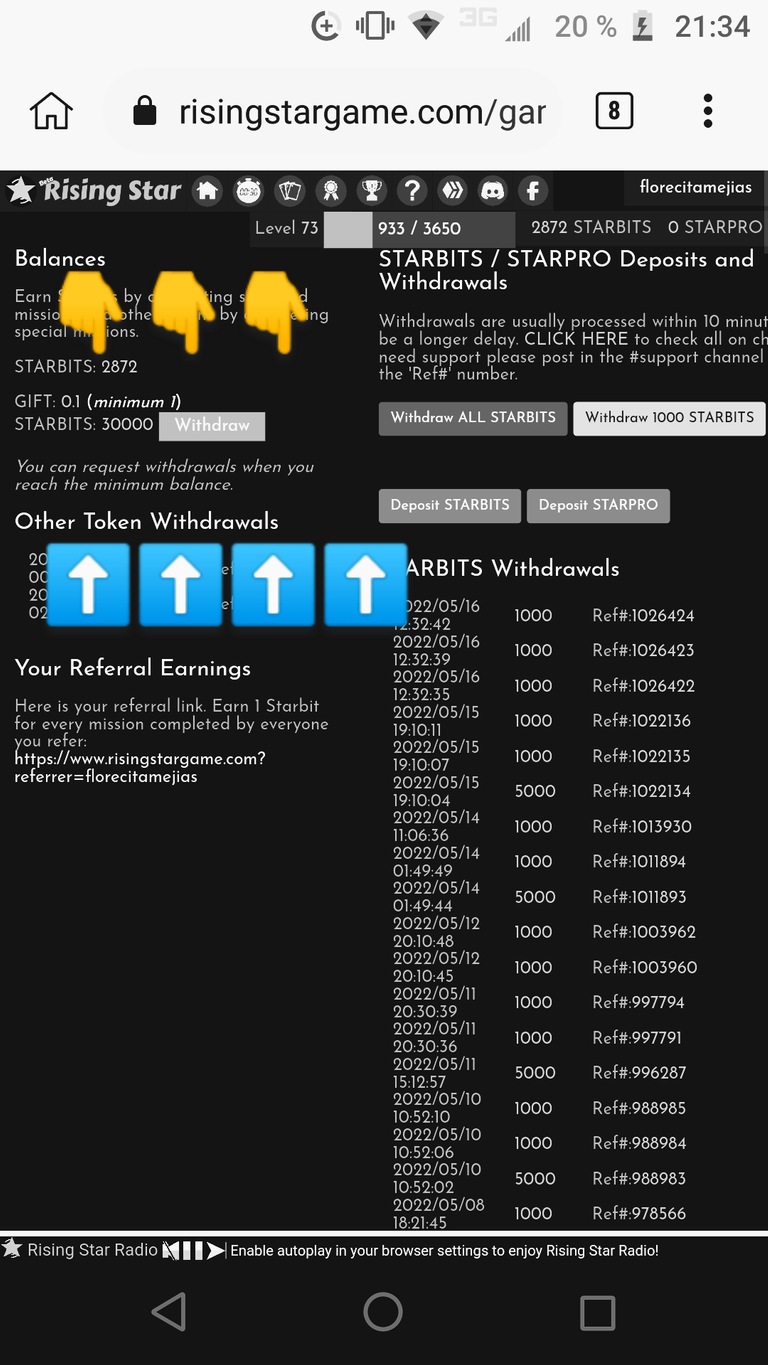This screenshot has height=1365, width=768.
Task: Click Withdraw ALL STARBITS button
Action: (x=473, y=418)
